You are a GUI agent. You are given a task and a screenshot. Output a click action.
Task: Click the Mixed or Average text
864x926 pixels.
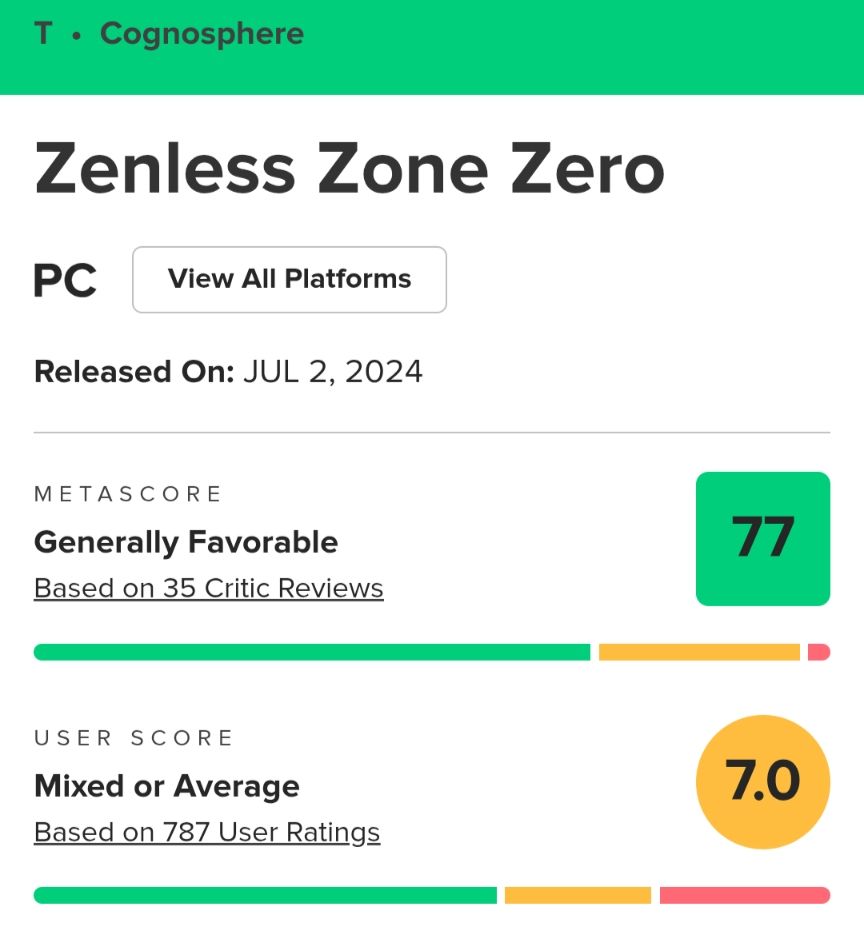coord(167,786)
